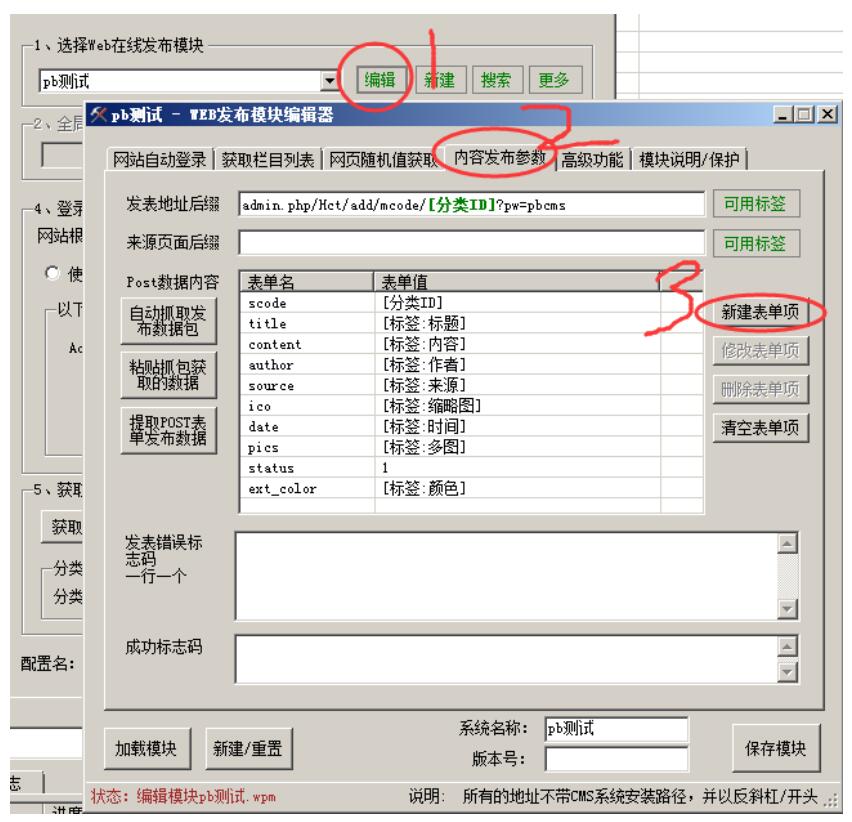Image resolution: width=852 pixels, height=822 pixels.
Task: Click the 保存模块 button
Action: (775, 748)
